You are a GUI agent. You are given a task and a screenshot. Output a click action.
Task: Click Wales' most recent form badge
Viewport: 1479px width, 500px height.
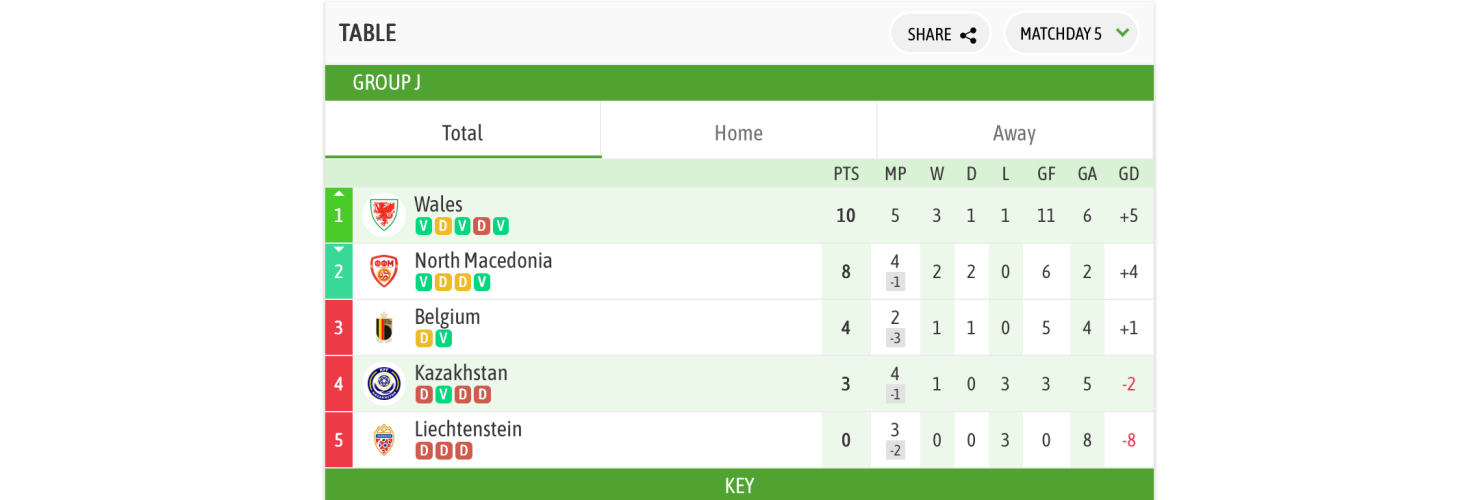click(500, 226)
